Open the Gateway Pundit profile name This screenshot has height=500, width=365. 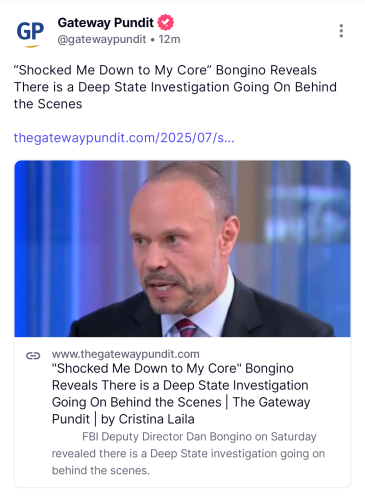105,23
